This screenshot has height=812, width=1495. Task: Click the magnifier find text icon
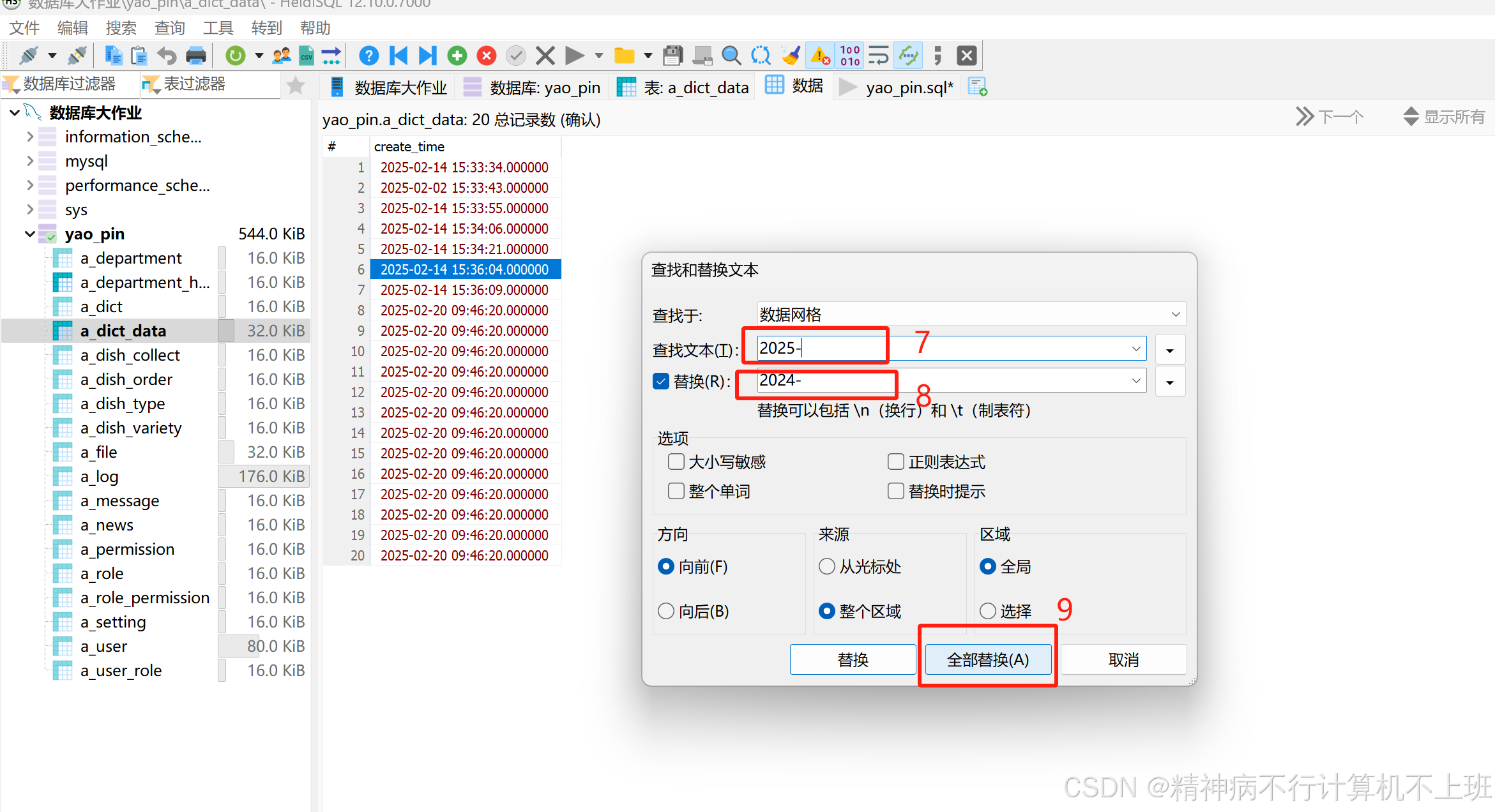click(x=731, y=56)
